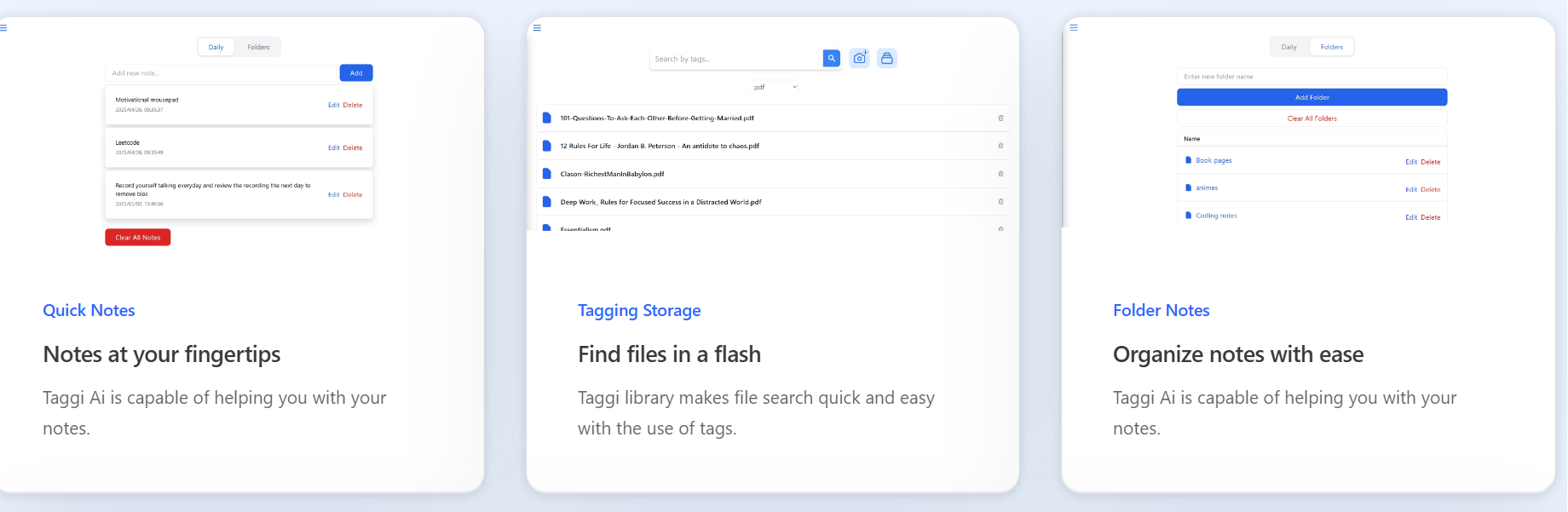The width and height of the screenshot is (1568, 512).
Task: Click the Leetcode note text
Action: click(x=128, y=142)
